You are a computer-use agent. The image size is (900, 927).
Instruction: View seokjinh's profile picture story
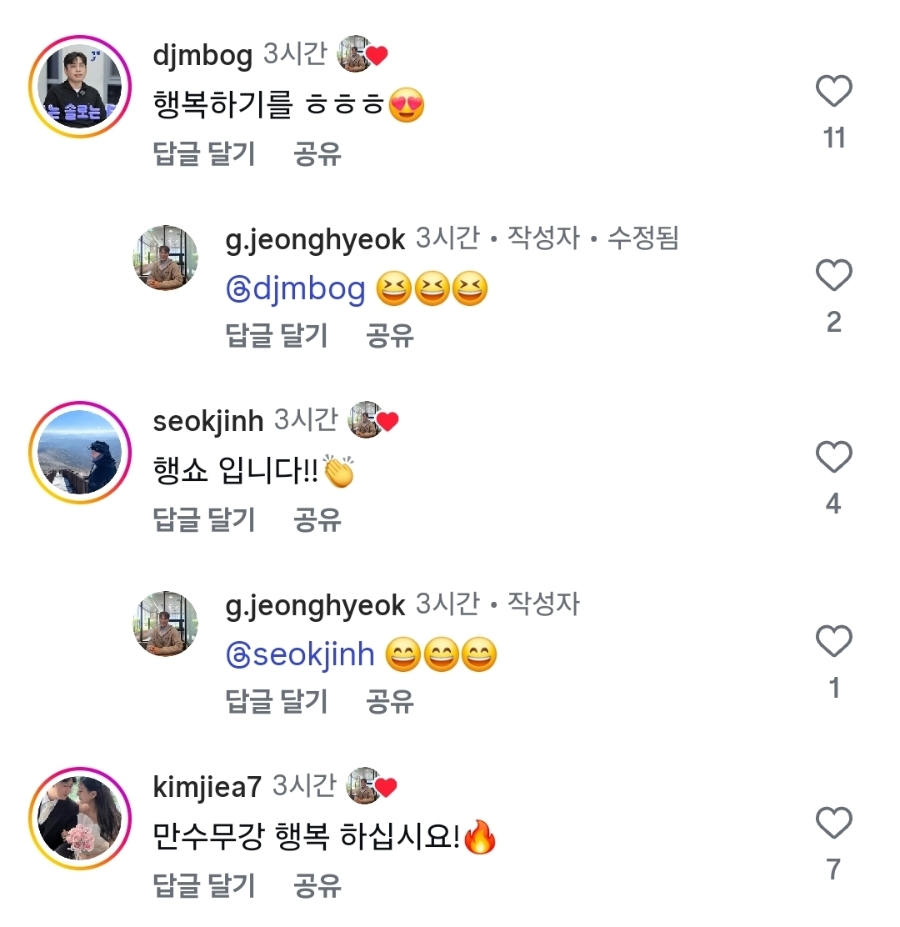click(x=80, y=452)
